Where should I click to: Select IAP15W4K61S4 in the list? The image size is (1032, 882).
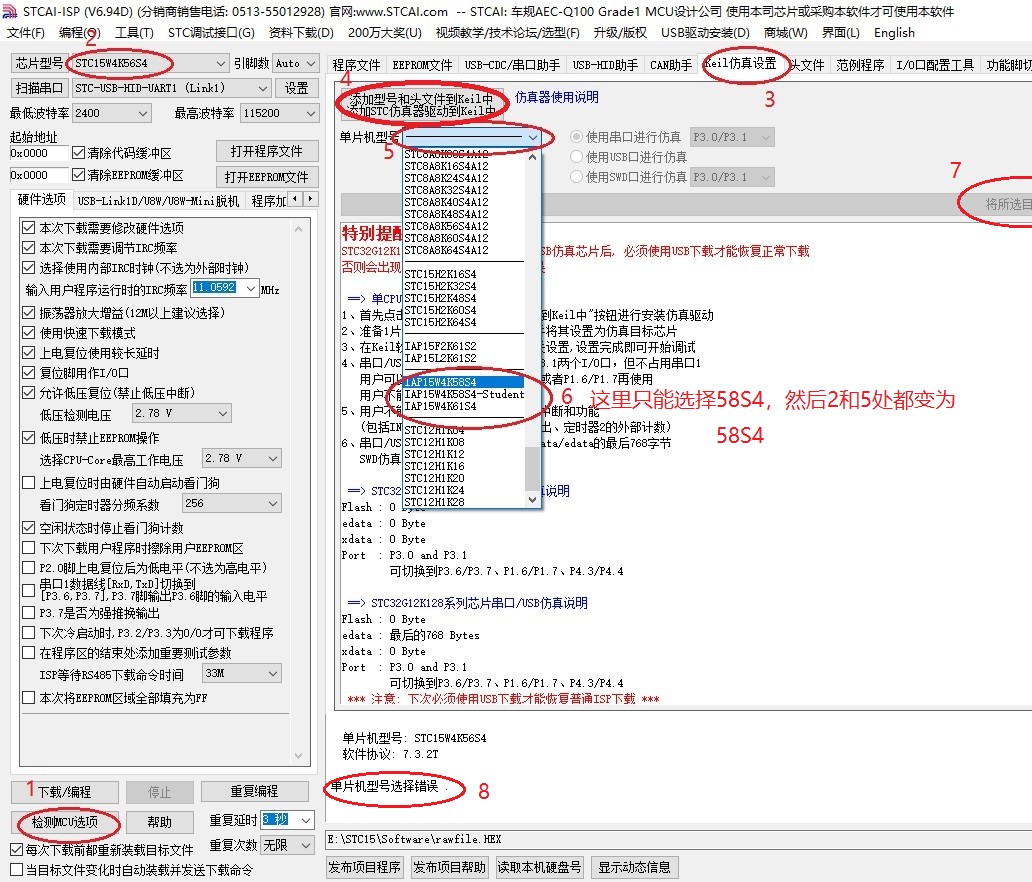coord(463,406)
